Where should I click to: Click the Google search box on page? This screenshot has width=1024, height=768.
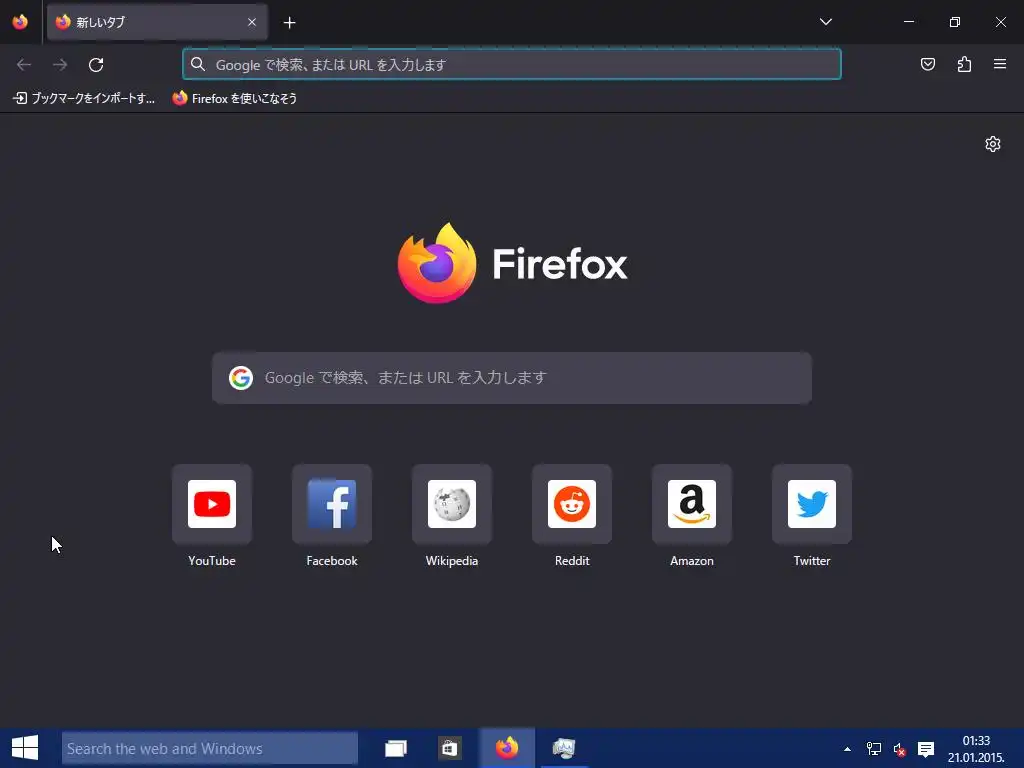pyautogui.click(x=512, y=378)
